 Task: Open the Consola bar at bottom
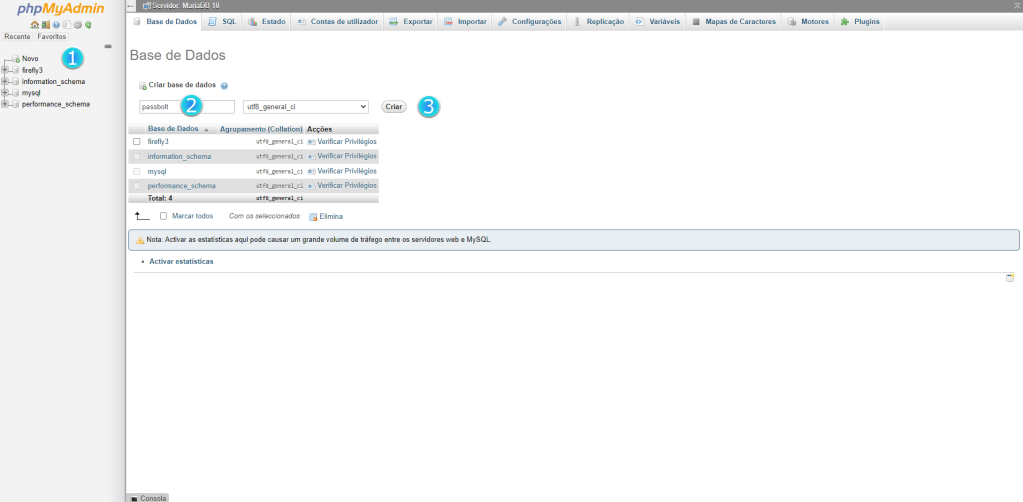click(148, 497)
